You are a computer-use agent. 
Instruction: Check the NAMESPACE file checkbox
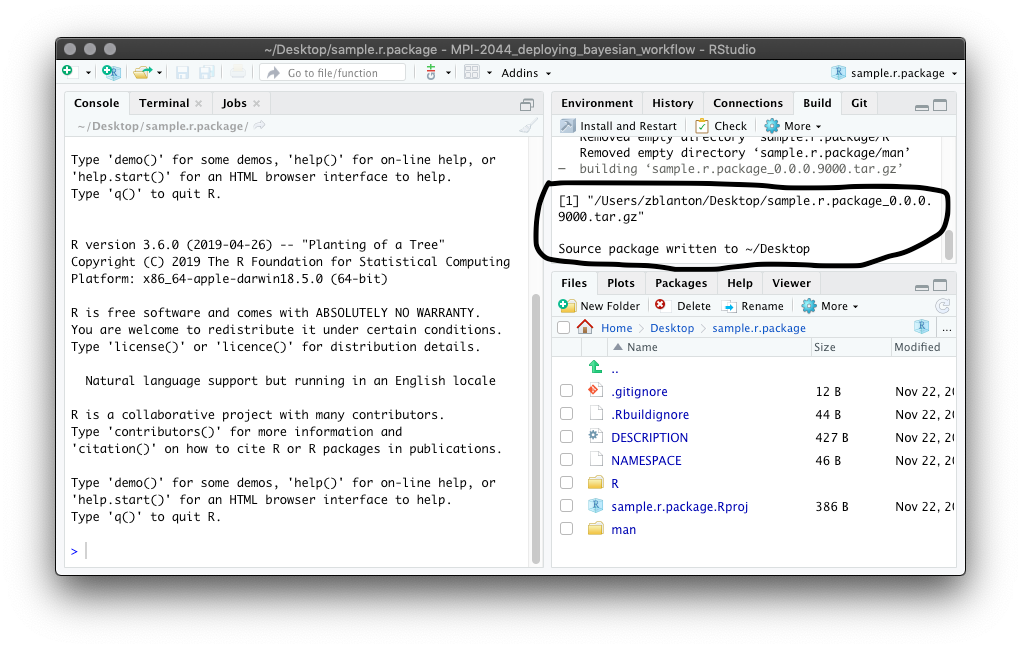[x=566, y=460]
